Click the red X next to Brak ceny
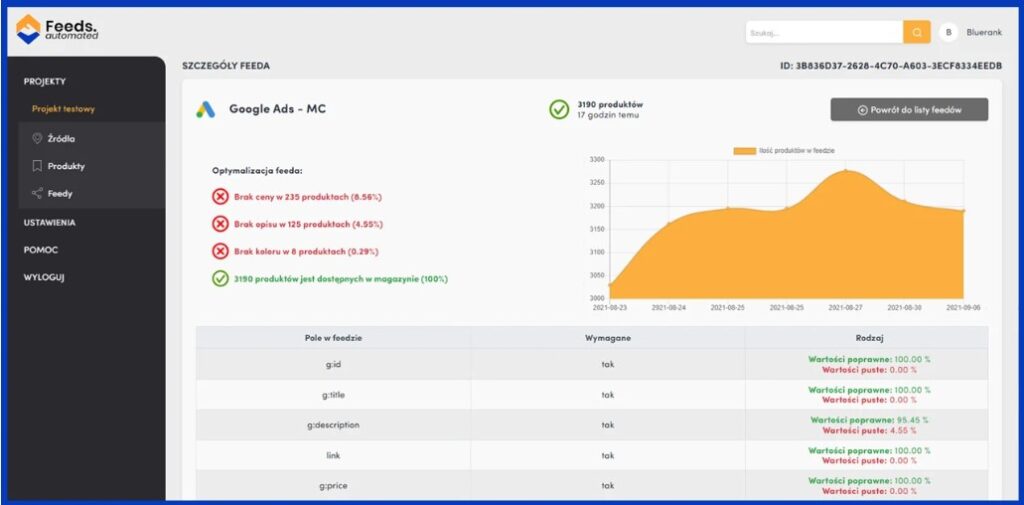 click(x=220, y=196)
